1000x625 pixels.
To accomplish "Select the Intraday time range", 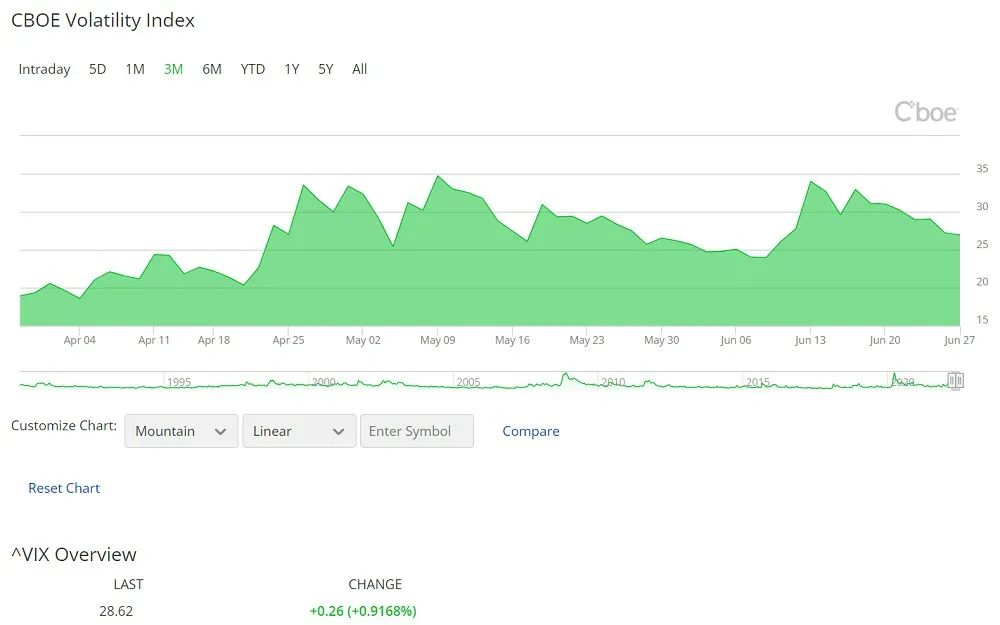I will click(x=44, y=69).
